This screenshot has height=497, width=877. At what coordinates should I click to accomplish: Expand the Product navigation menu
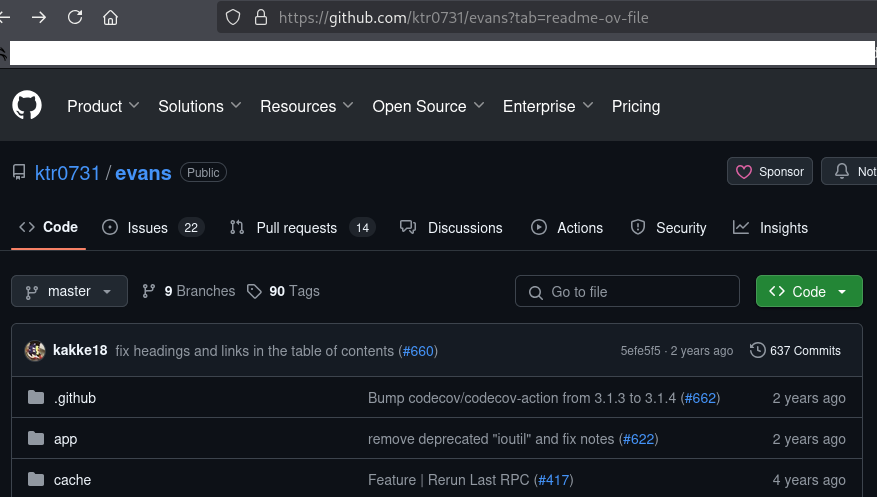tap(103, 106)
